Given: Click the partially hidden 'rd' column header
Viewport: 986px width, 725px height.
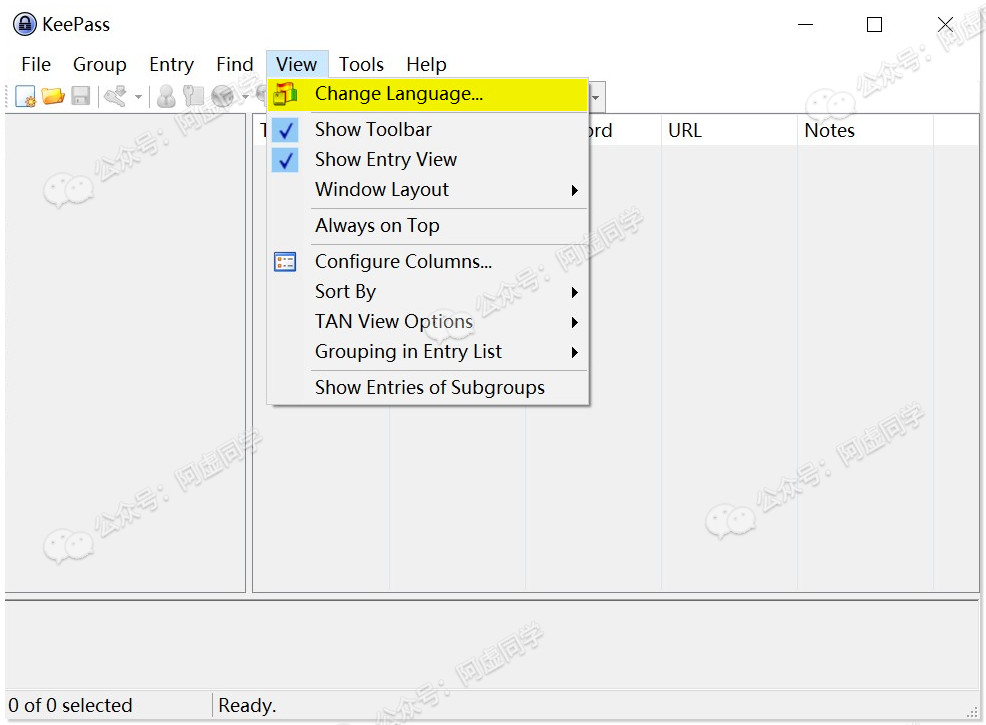Looking at the screenshot, I should coord(624,130).
